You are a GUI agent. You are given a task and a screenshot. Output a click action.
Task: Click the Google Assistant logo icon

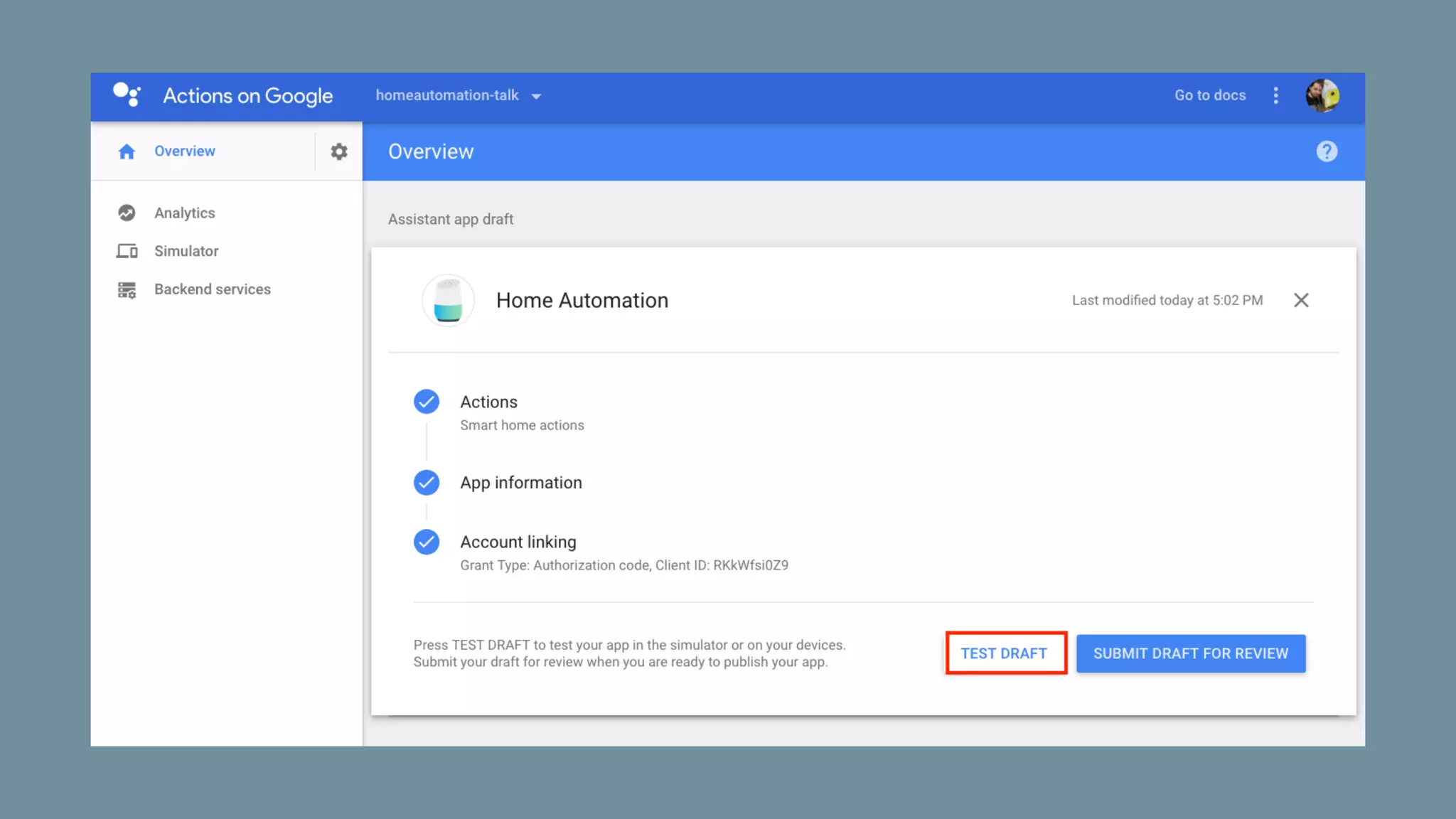point(127,95)
